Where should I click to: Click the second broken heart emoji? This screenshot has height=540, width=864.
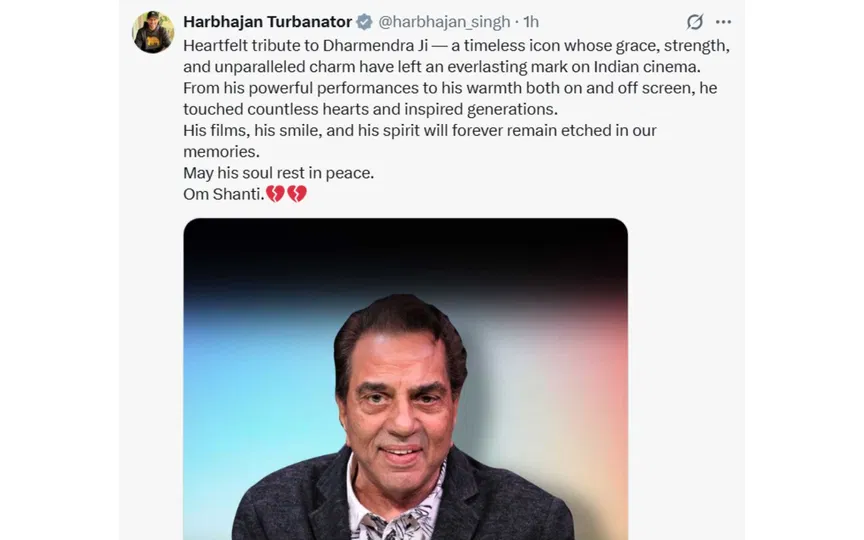[296, 193]
